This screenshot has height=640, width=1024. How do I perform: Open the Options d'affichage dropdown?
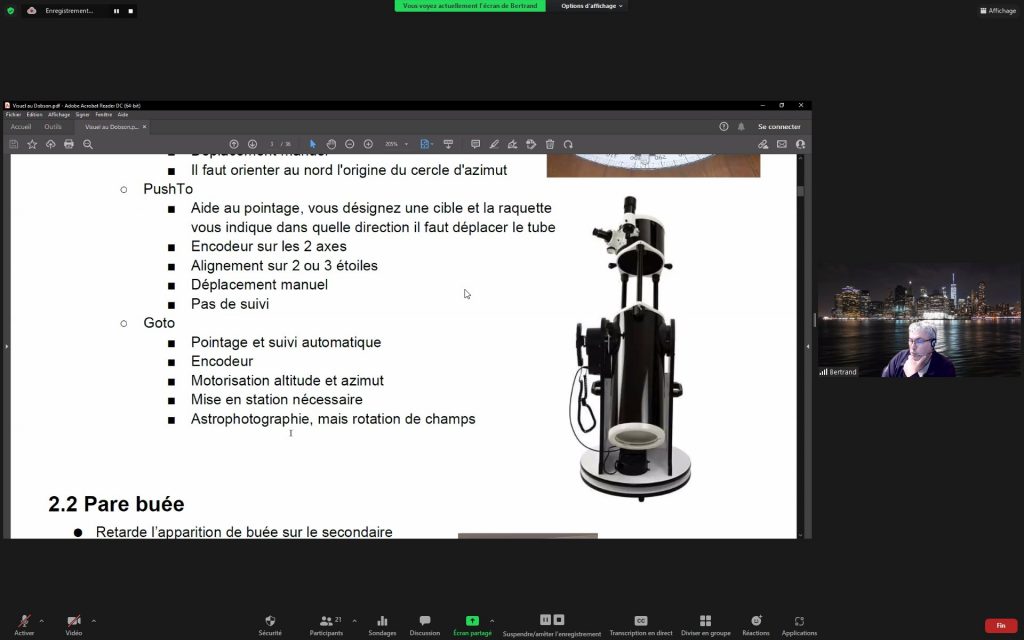[592, 6]
